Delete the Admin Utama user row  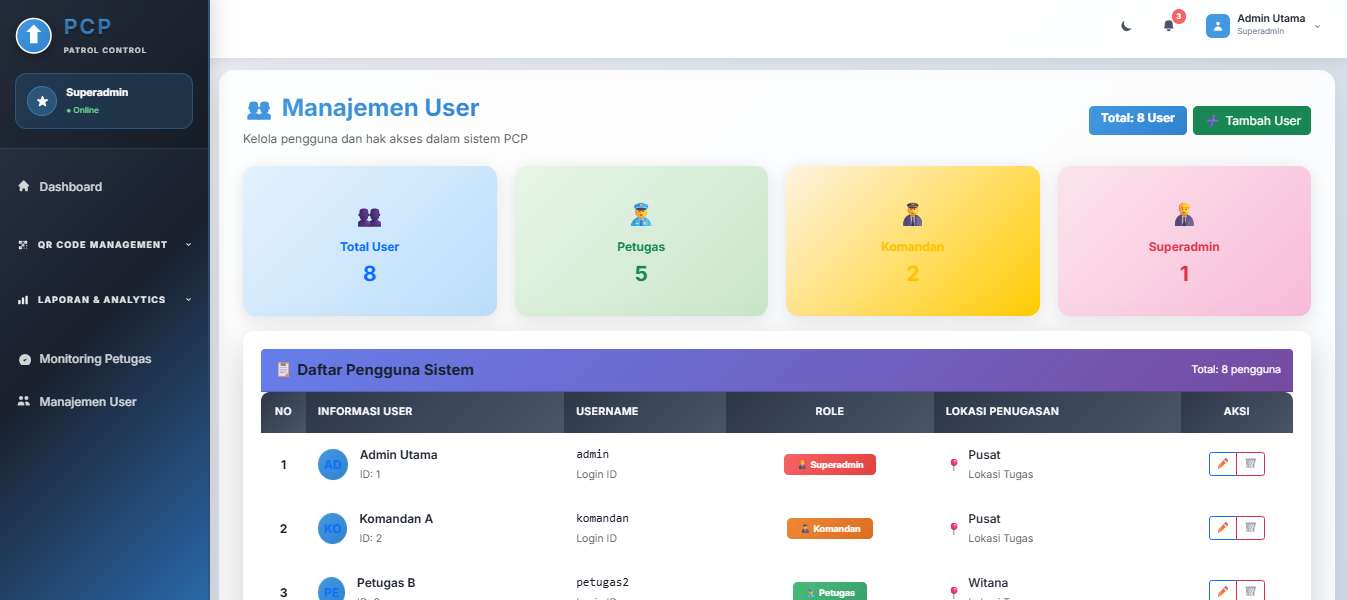1250,464
